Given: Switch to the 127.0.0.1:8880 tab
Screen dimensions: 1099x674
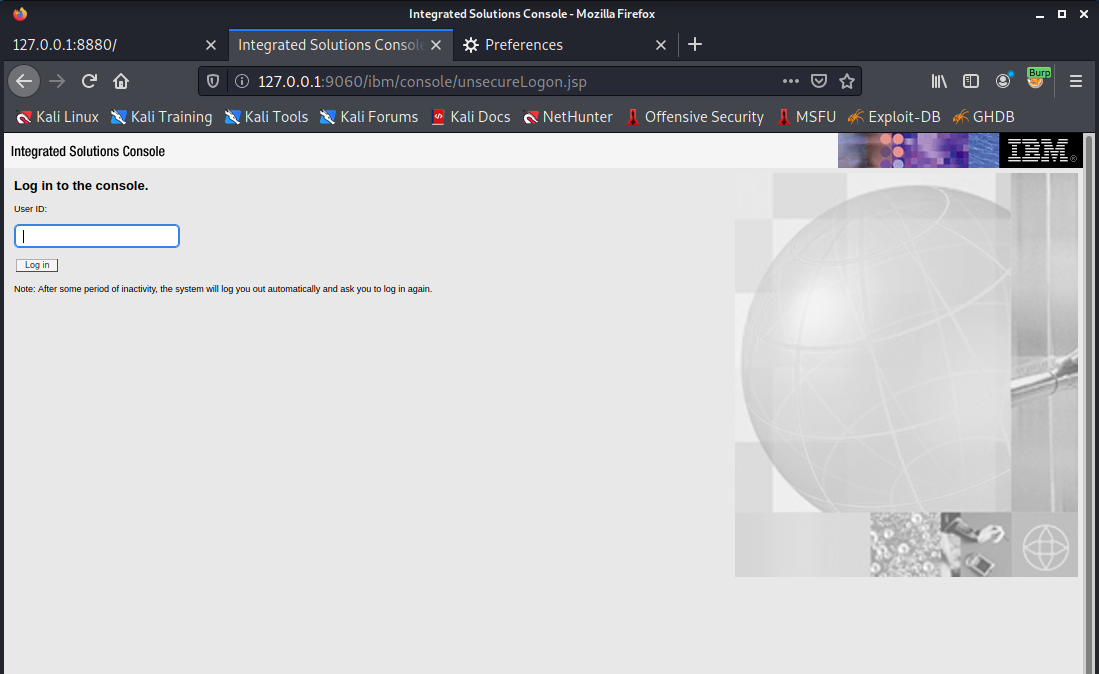Looking at the screenshot, I should point(100,45).
